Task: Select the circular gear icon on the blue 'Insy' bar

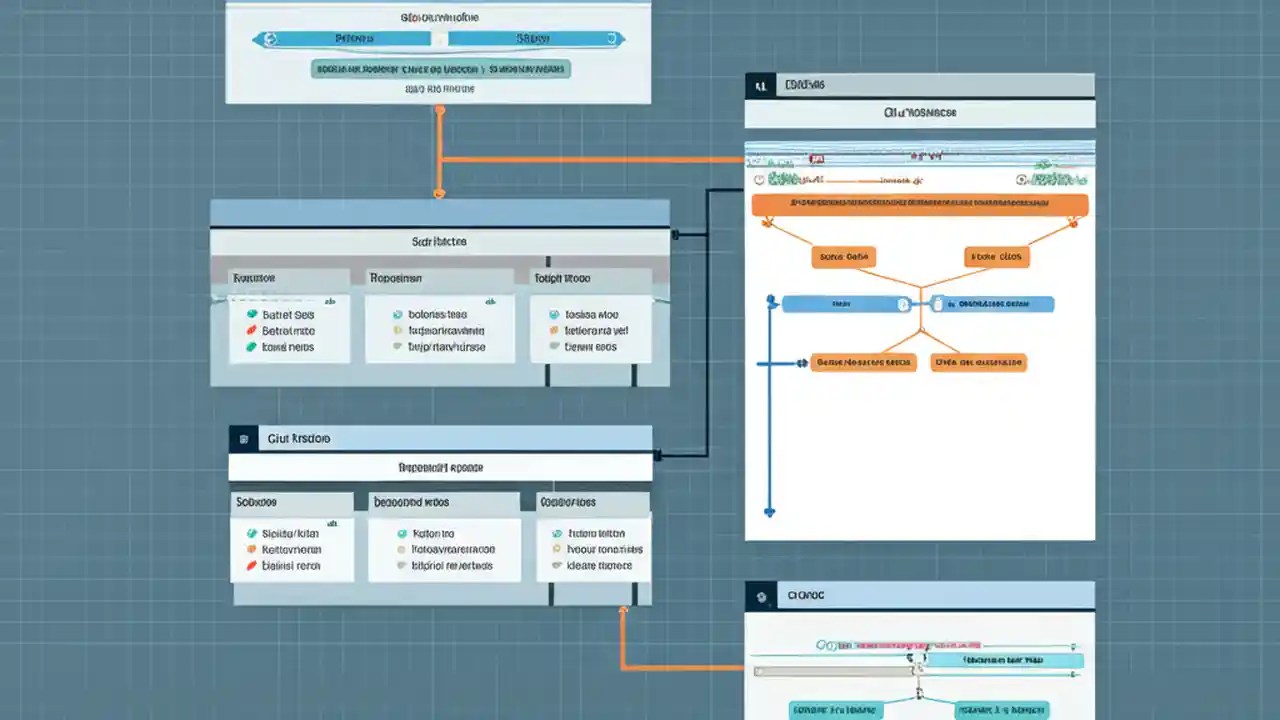Action: pos(903,304)
